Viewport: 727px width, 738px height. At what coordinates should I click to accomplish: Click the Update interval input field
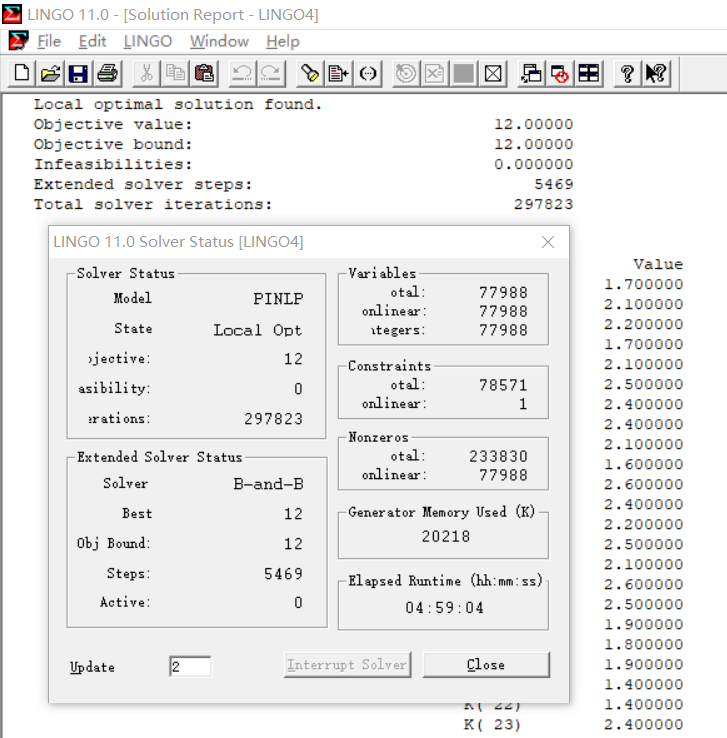[190, 666]
